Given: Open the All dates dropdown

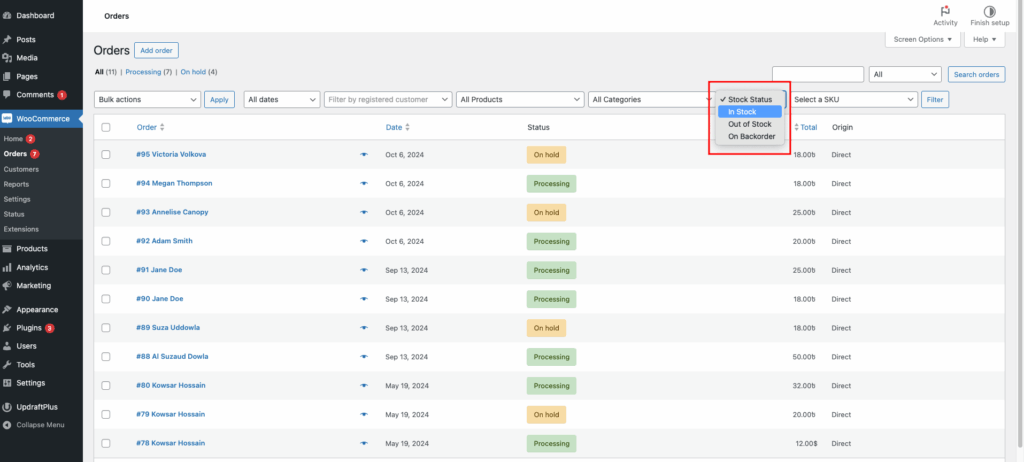Looking at the screenshot, I should (281, 99).
